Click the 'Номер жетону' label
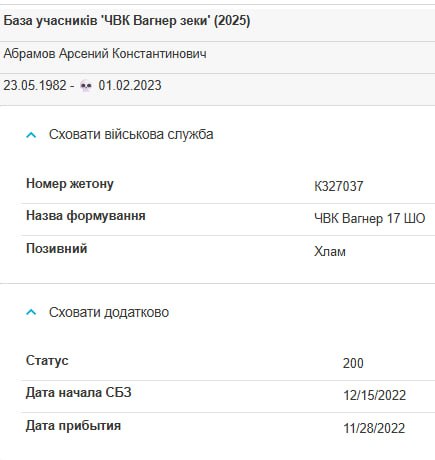435x460 pixels. [x=70, y=184]
